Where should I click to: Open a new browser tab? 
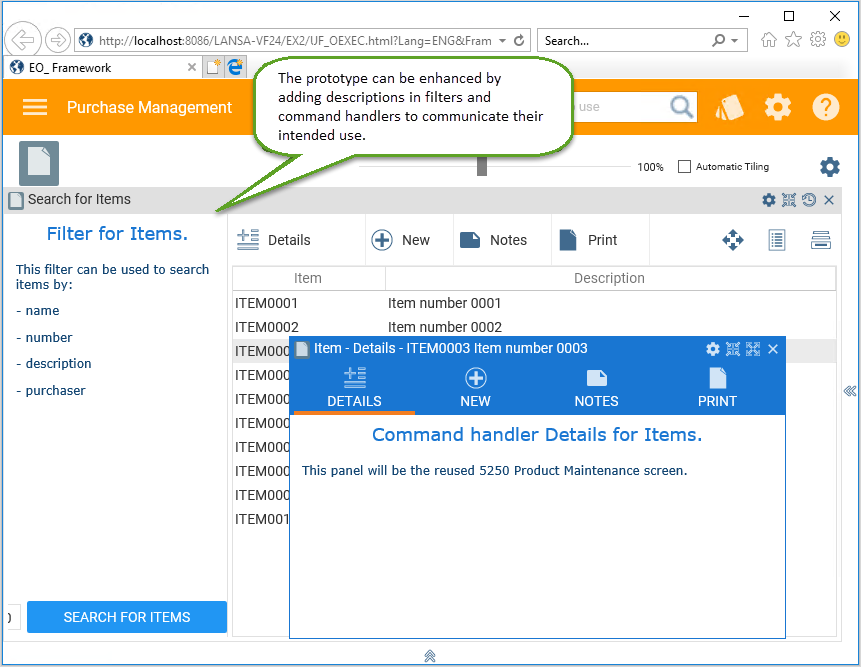213,67
